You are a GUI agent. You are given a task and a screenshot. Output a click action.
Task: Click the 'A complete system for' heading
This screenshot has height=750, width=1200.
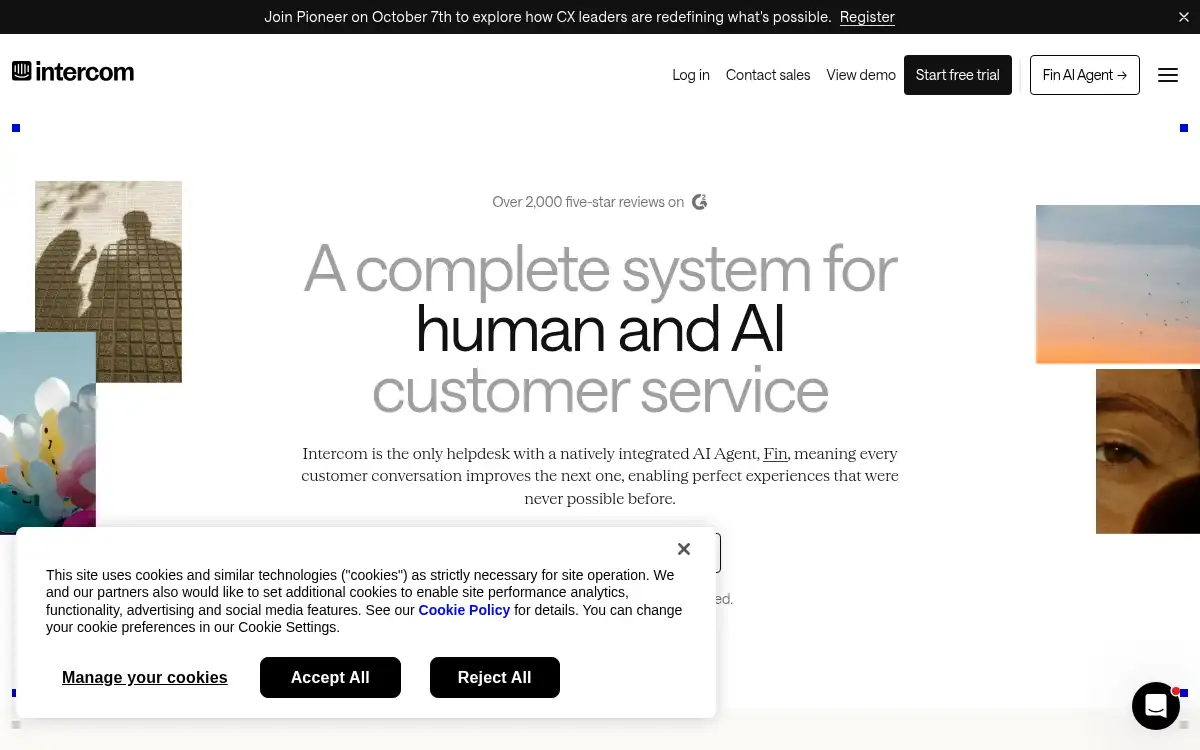point(600,269)
